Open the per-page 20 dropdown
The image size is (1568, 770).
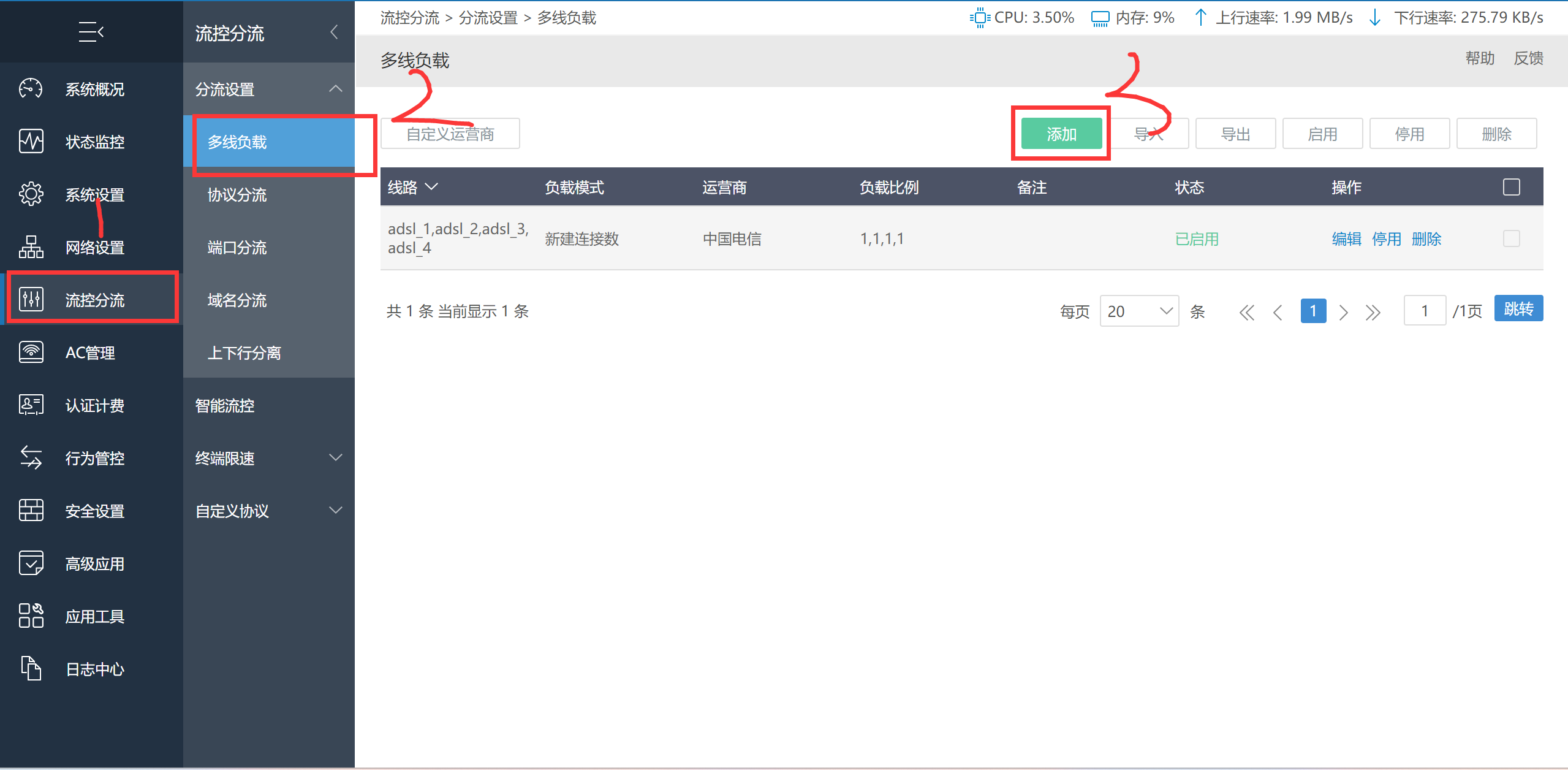point(1139,311)
